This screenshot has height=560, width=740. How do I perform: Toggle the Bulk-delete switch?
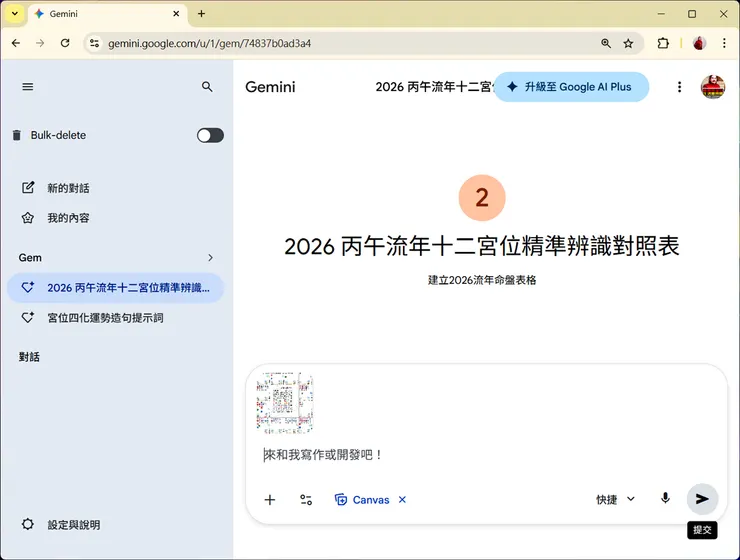pyautogui.click(x=210, y=135)
